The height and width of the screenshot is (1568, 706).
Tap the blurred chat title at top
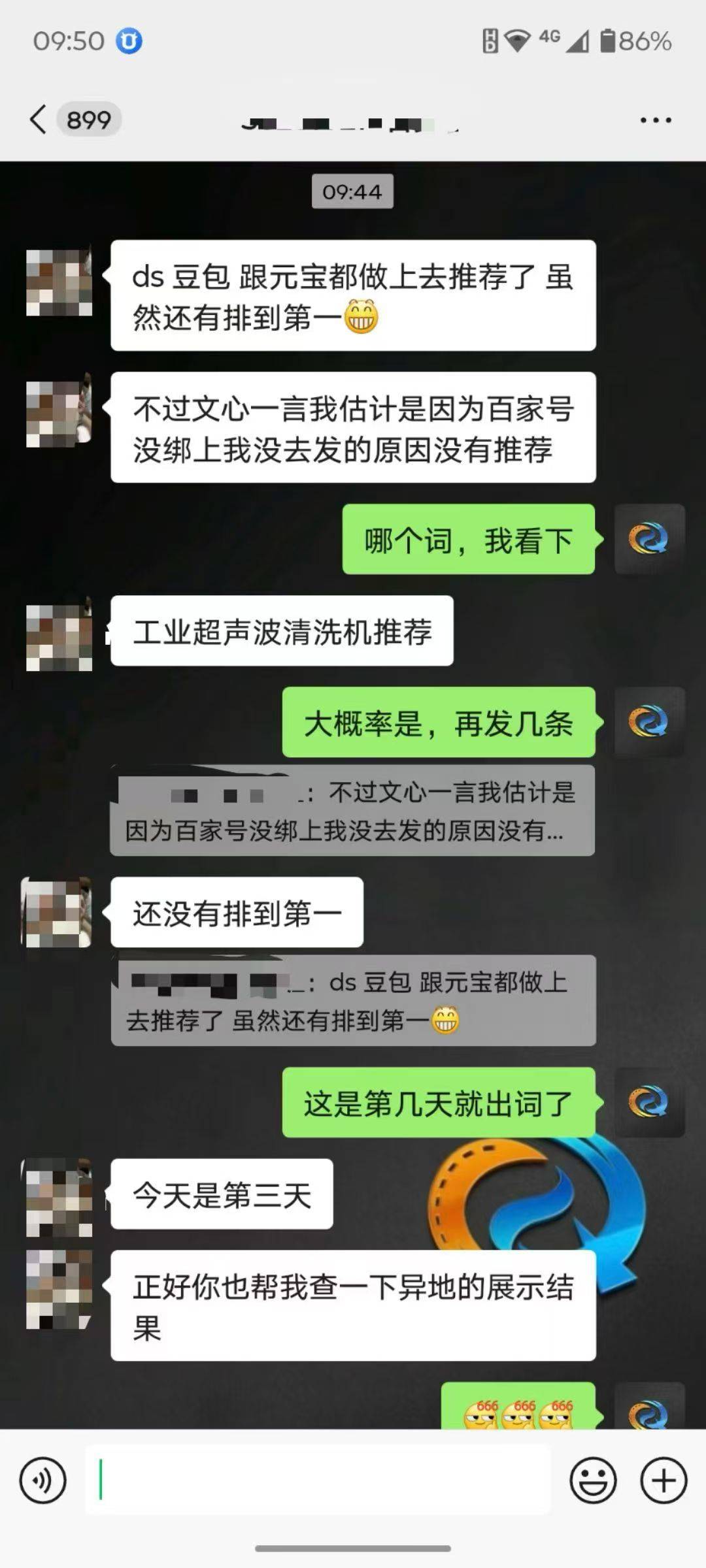[x=350, y=123]
